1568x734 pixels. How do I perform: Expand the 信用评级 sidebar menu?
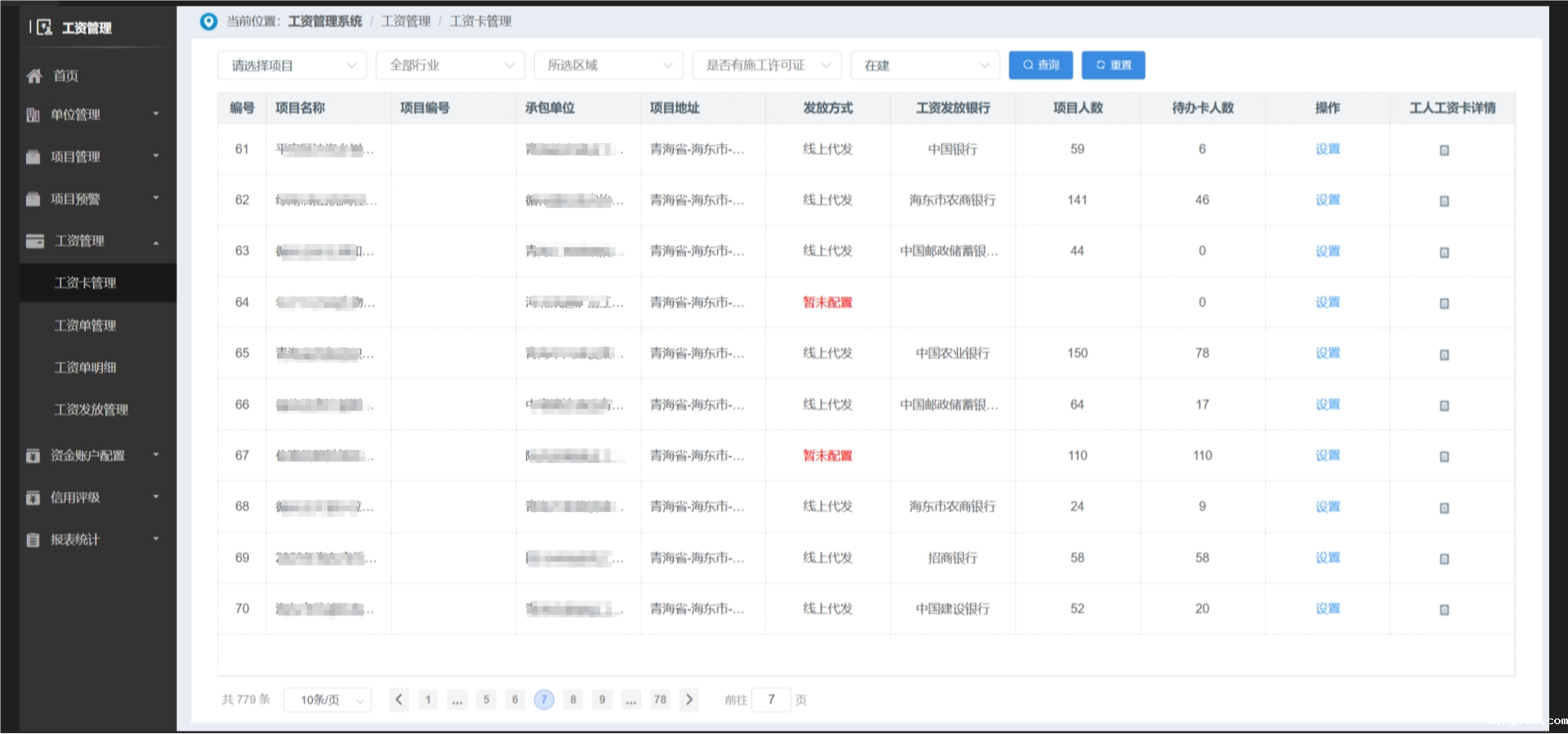[x=98, y=497]
